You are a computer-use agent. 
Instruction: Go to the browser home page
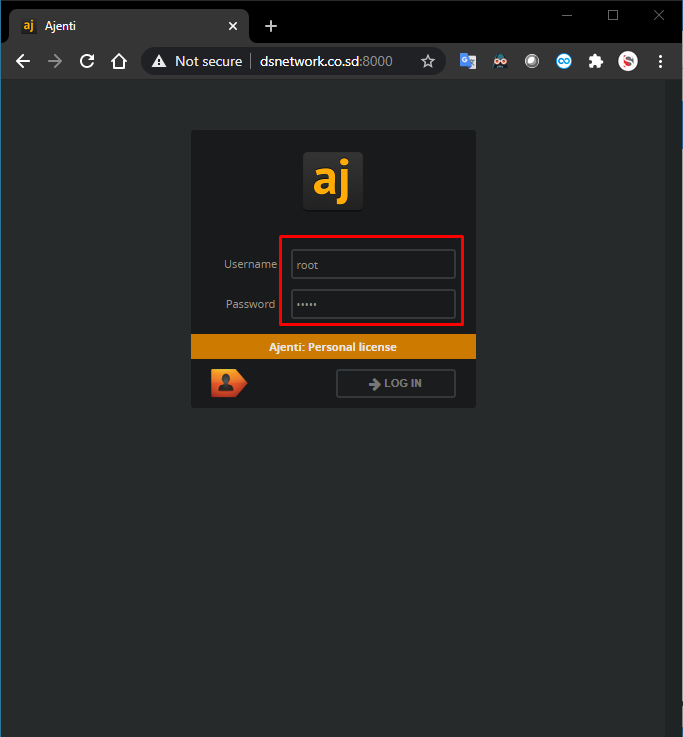pos(119,61)
